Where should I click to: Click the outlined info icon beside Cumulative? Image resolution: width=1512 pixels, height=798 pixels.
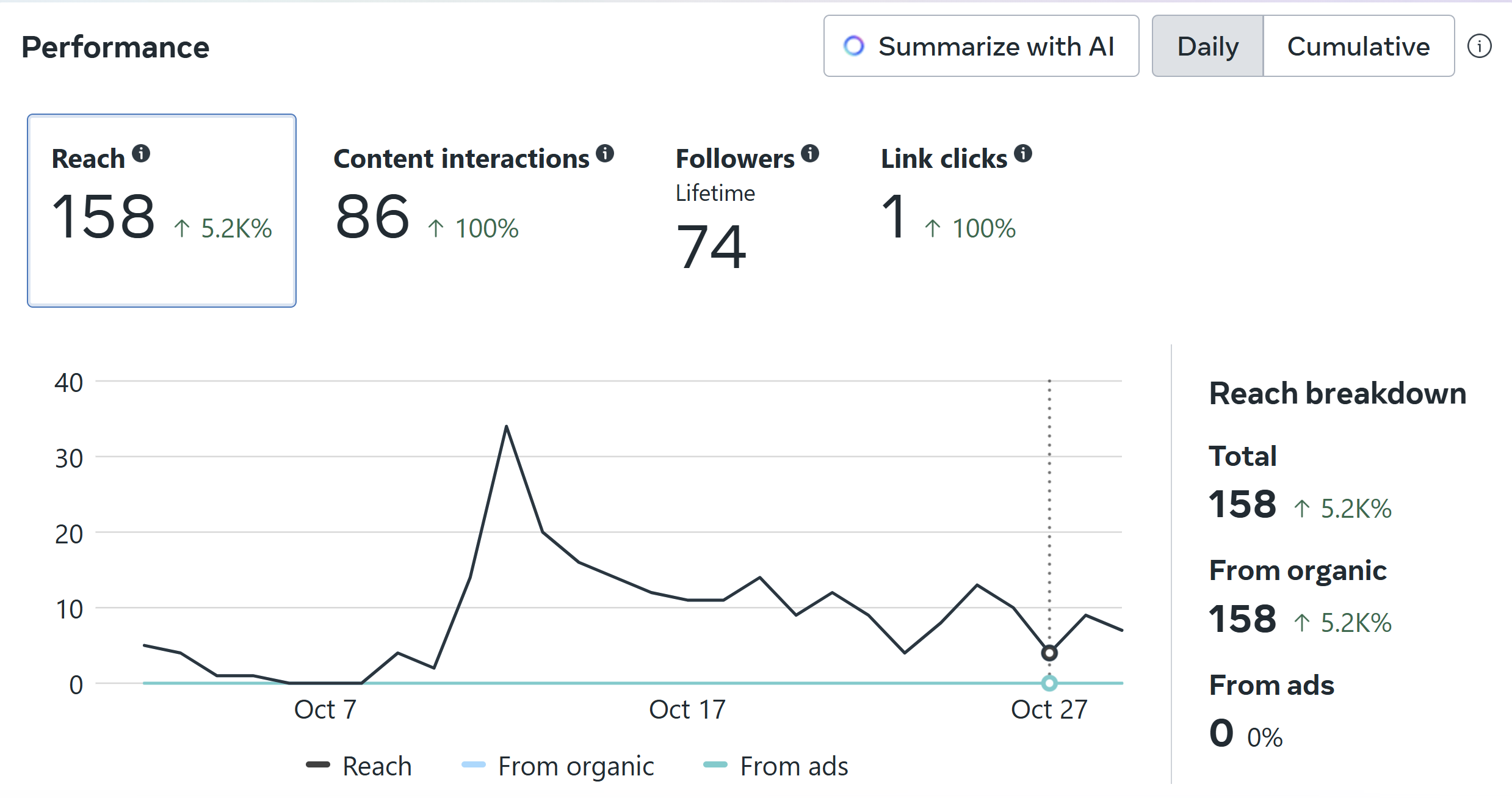point(1479,46)
